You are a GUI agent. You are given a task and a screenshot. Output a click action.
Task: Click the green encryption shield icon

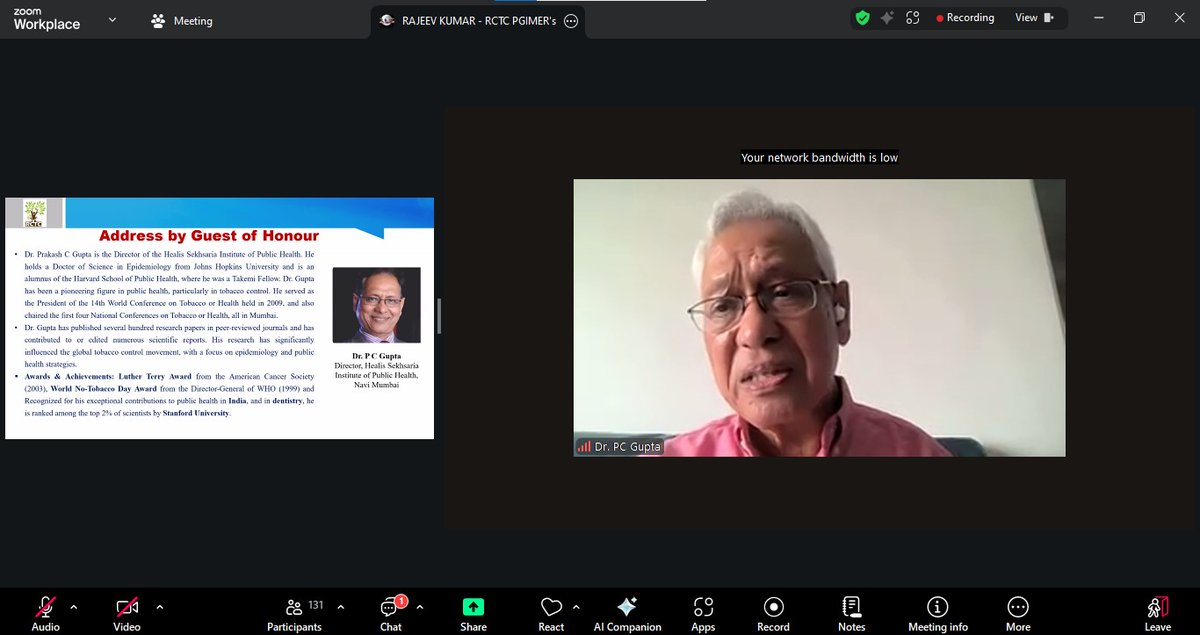pos(862,18)
